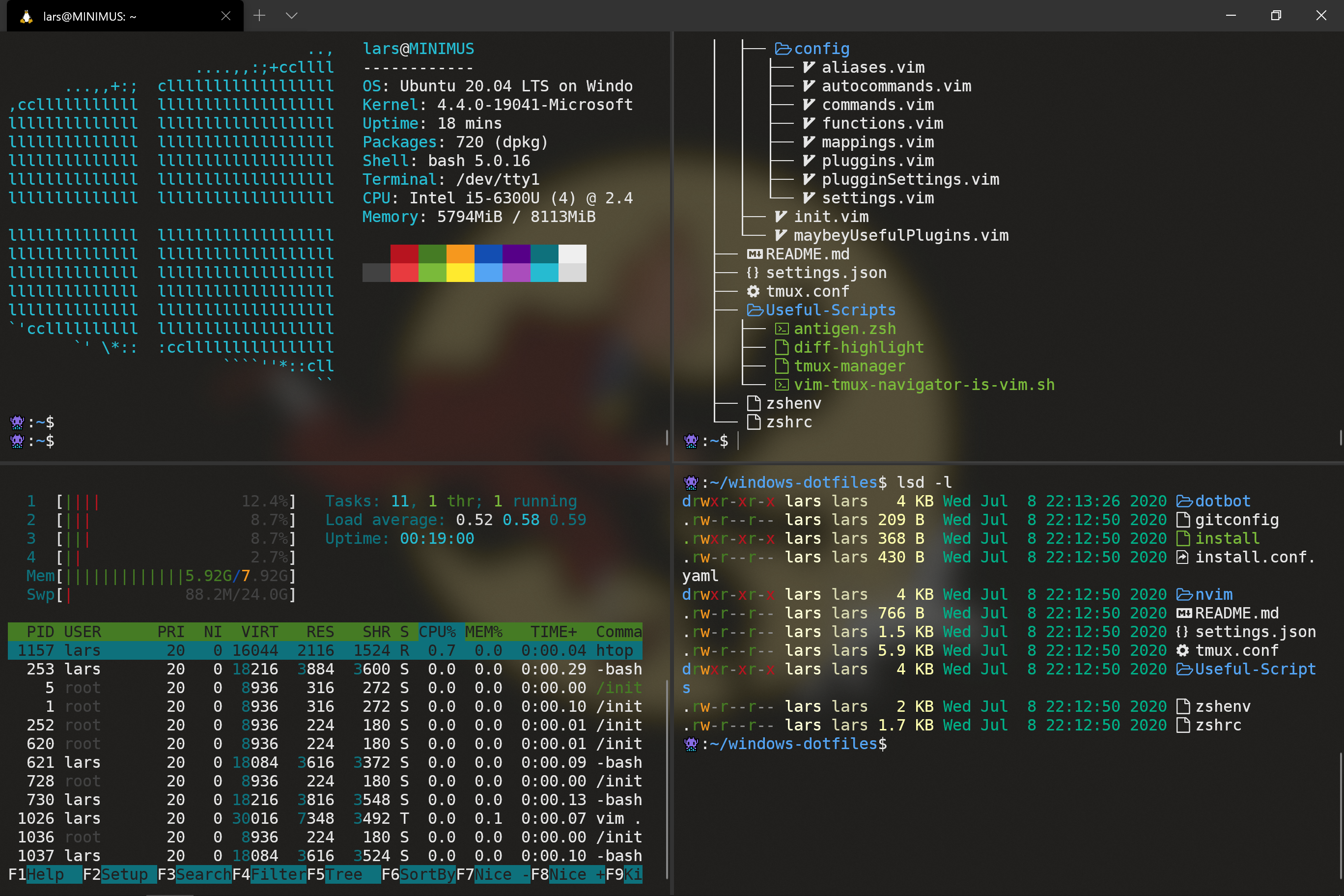Sort htop by the CPU% column header

[x=437, y=632]
